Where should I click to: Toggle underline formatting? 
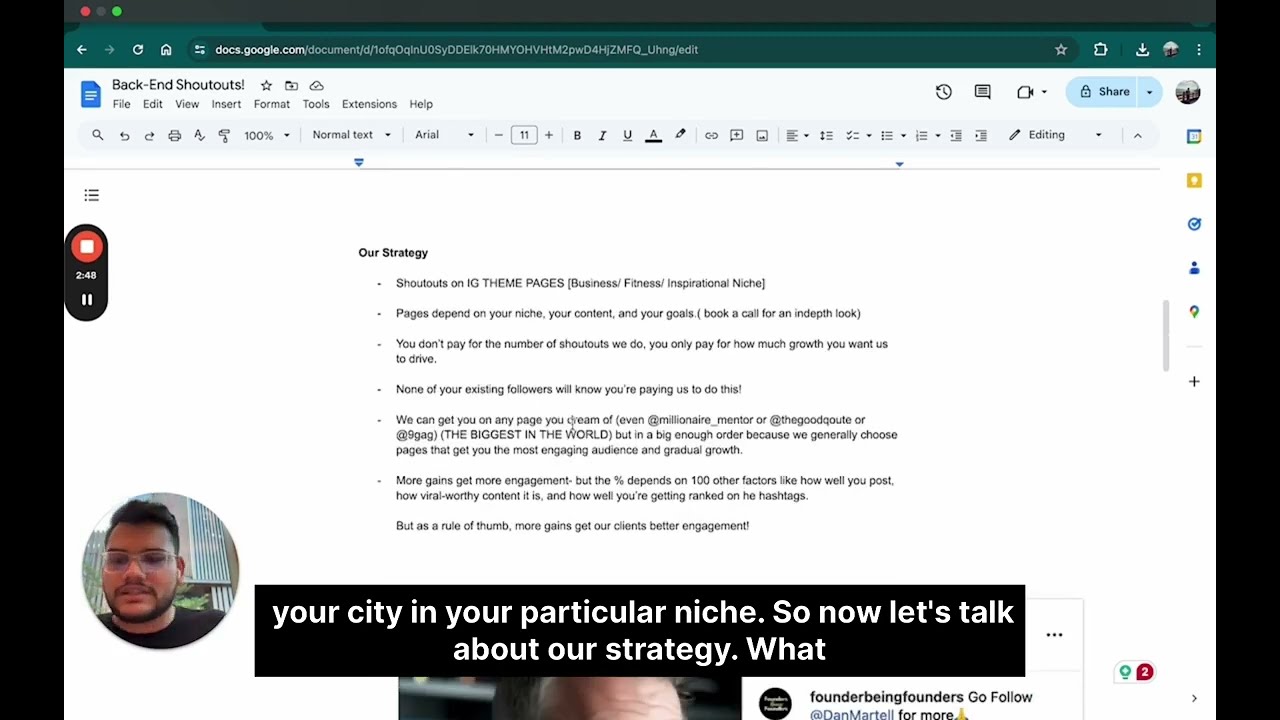tap(627, 135)
